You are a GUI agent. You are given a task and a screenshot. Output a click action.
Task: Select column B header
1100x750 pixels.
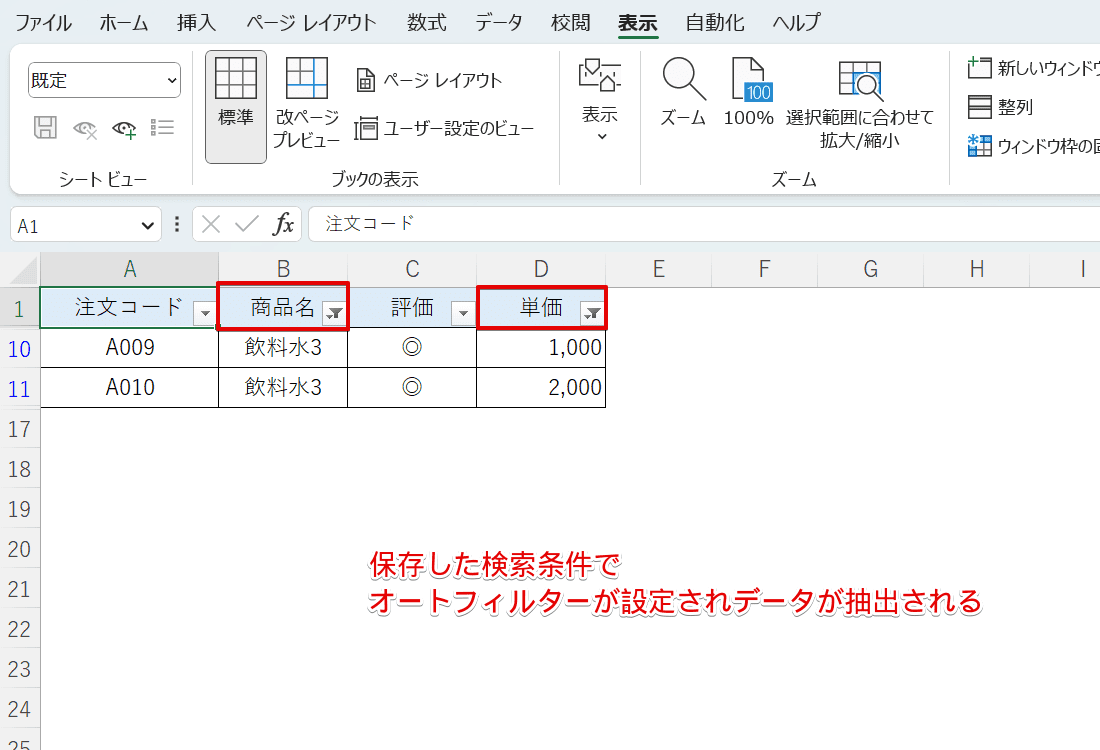(x=283, y=269)
